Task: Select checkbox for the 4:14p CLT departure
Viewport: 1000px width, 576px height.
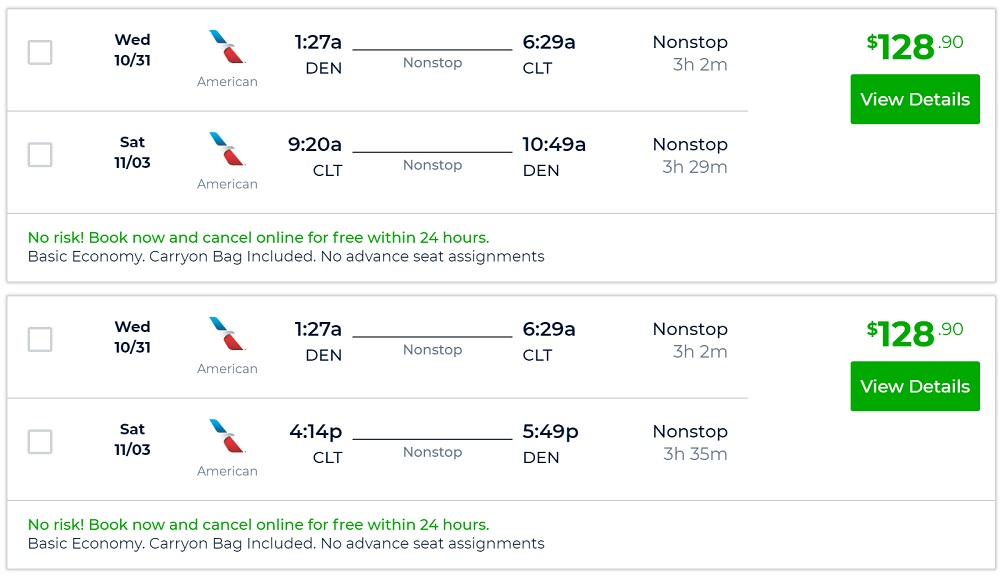Action: coord(40,442)
